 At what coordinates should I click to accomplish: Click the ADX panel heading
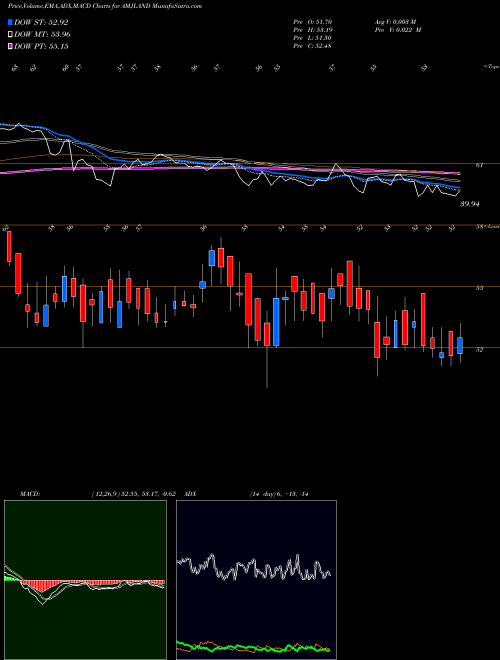tap(190, 494)
